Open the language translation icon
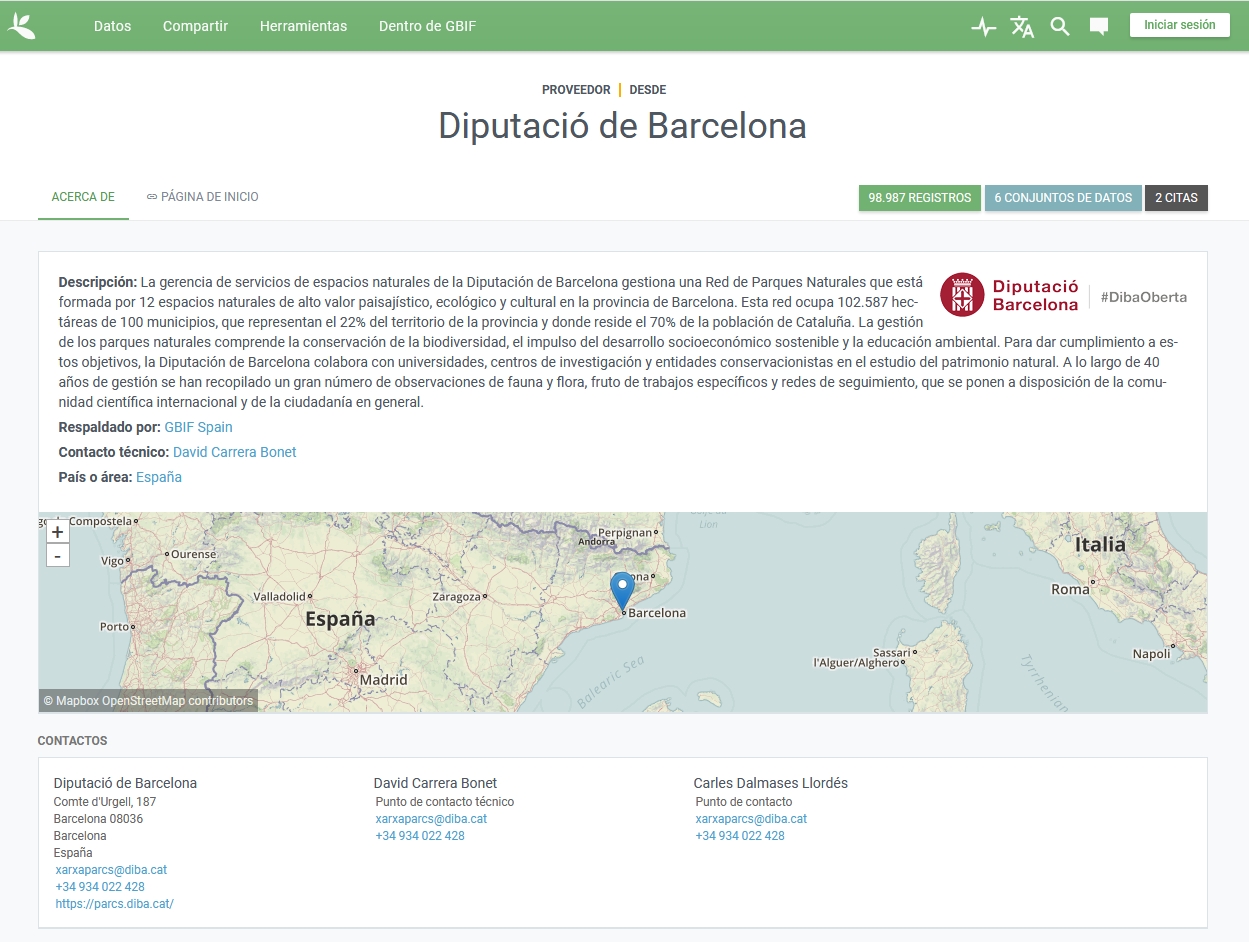This screenshot has width=1249, height=942. click(x=1021, y=27)
